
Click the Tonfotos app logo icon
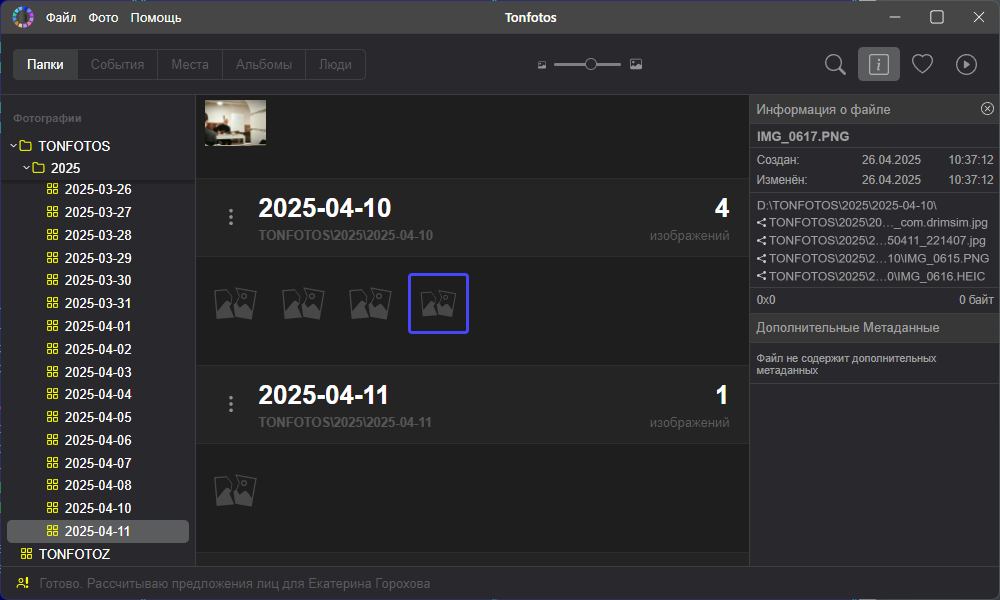23,17
